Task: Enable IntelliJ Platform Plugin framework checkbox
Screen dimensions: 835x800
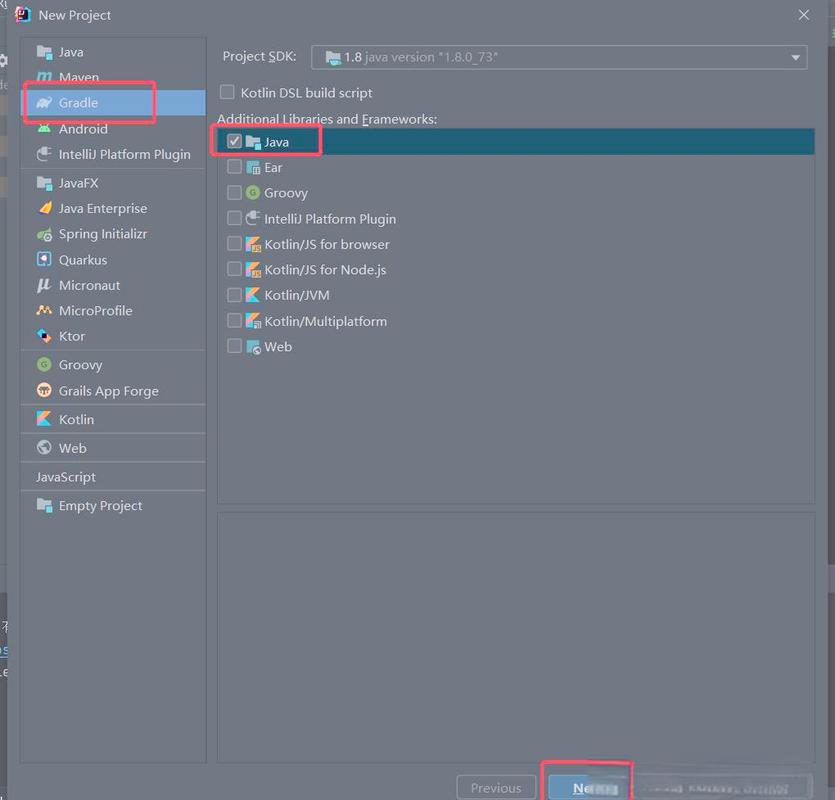Action: (x=234, y=218)
